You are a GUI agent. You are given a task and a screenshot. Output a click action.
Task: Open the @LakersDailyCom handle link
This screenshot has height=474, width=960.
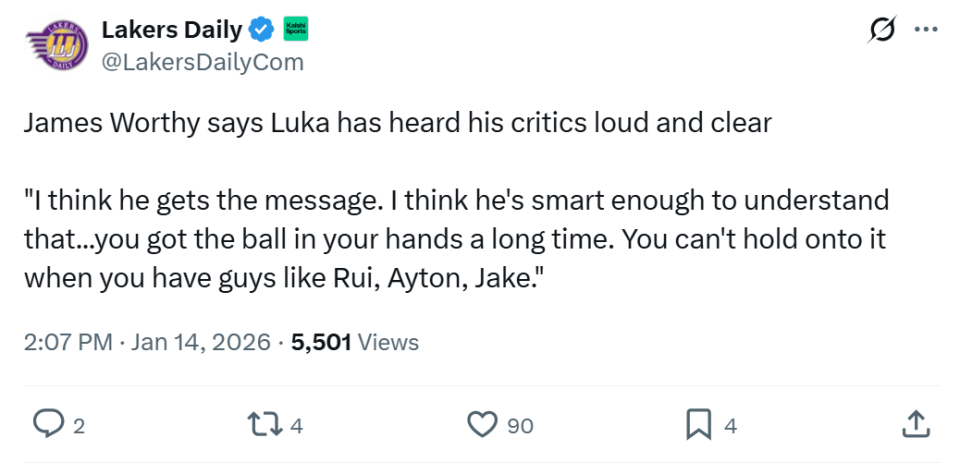[x=202, y=63]
